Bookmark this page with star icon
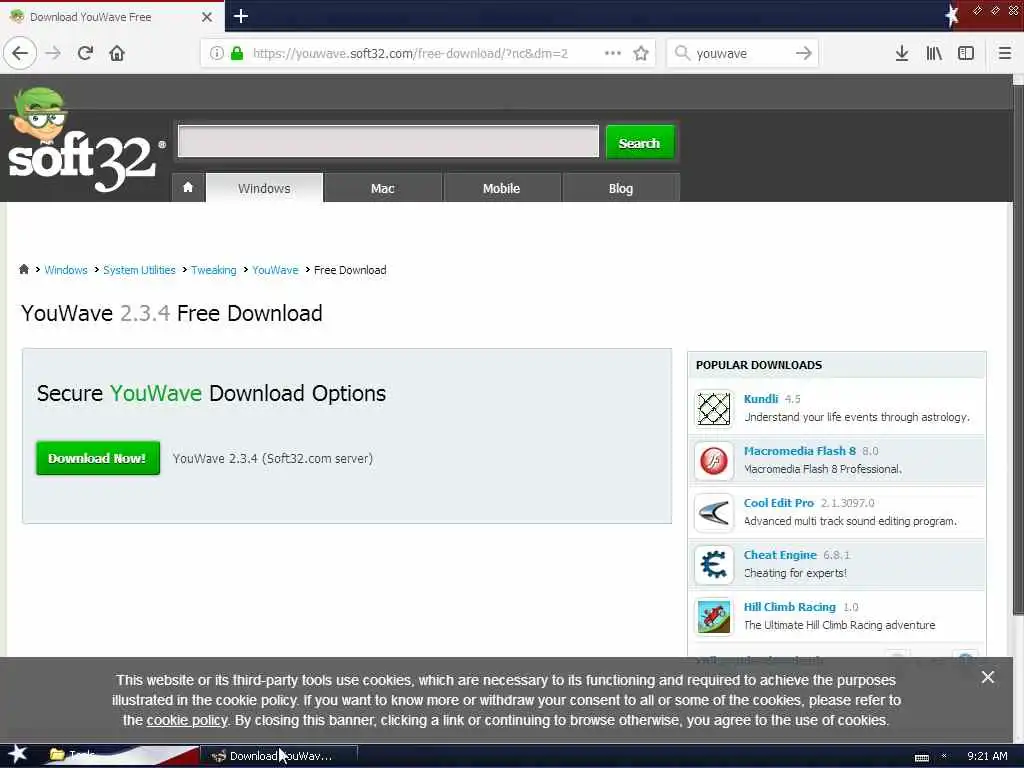 pos(641,53)
